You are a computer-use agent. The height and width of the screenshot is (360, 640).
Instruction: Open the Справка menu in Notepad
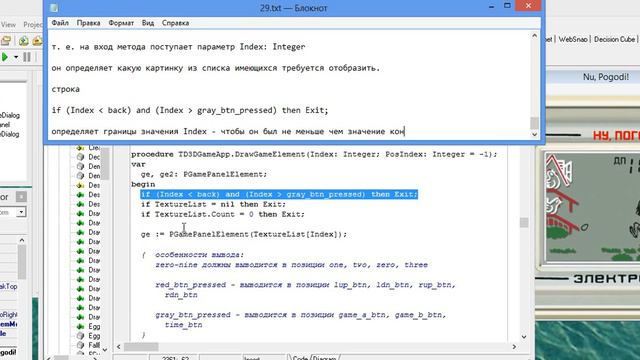point(175,23)
